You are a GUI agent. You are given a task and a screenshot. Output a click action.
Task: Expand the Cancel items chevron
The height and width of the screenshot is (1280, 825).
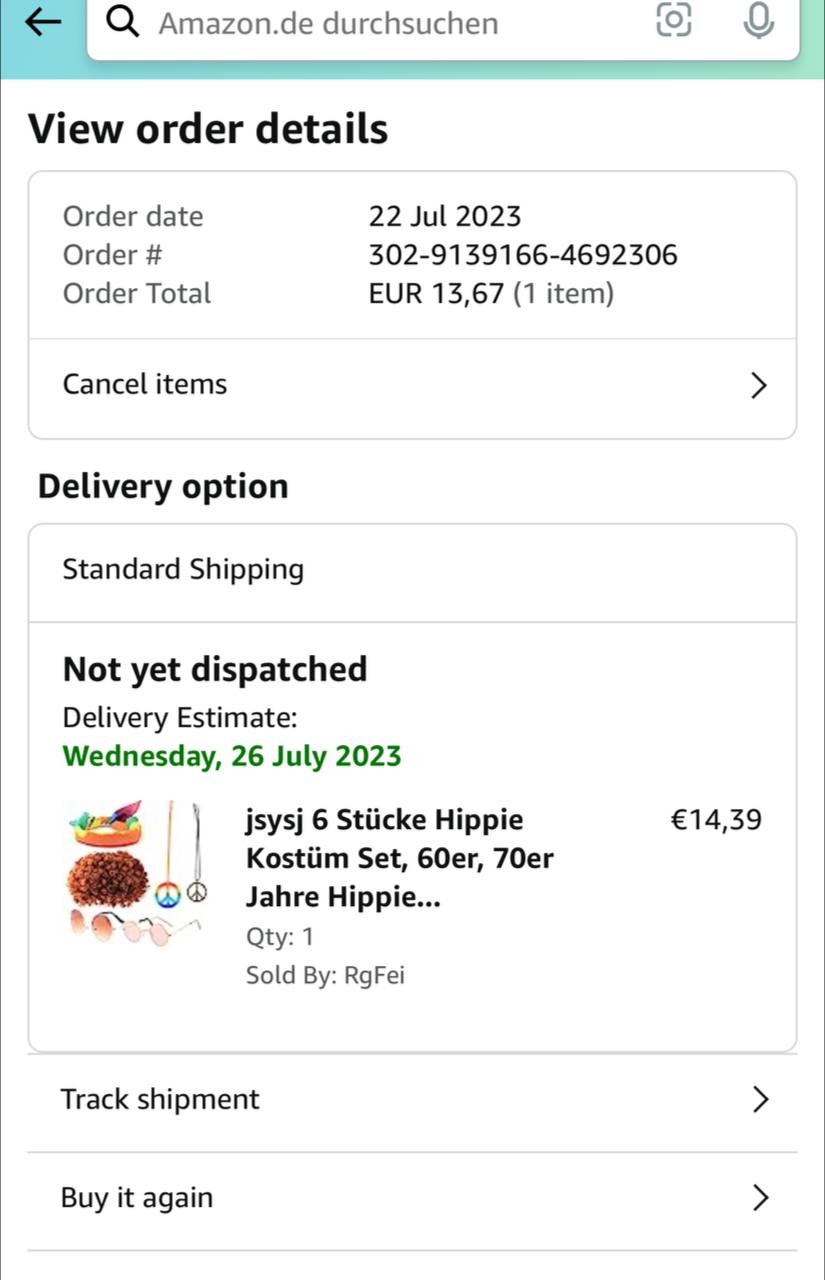coord(759,386)
